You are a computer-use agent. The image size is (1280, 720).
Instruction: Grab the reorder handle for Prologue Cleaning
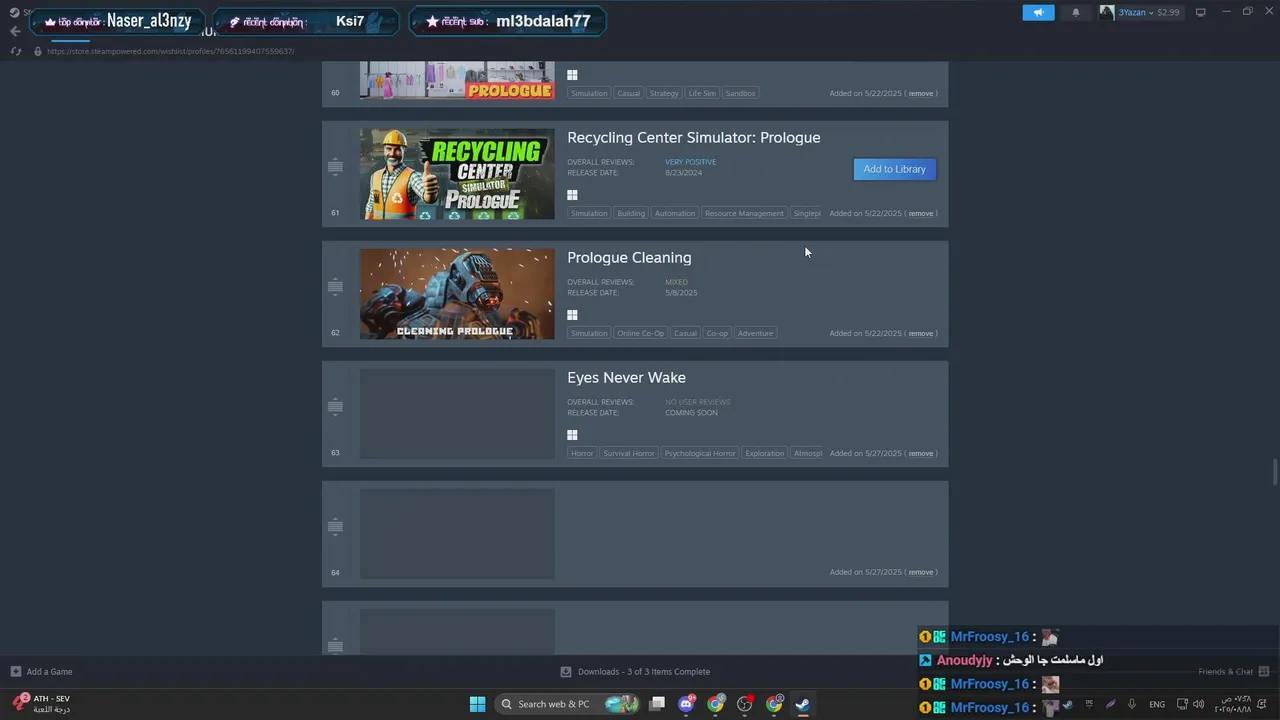(x=335, y=287)
